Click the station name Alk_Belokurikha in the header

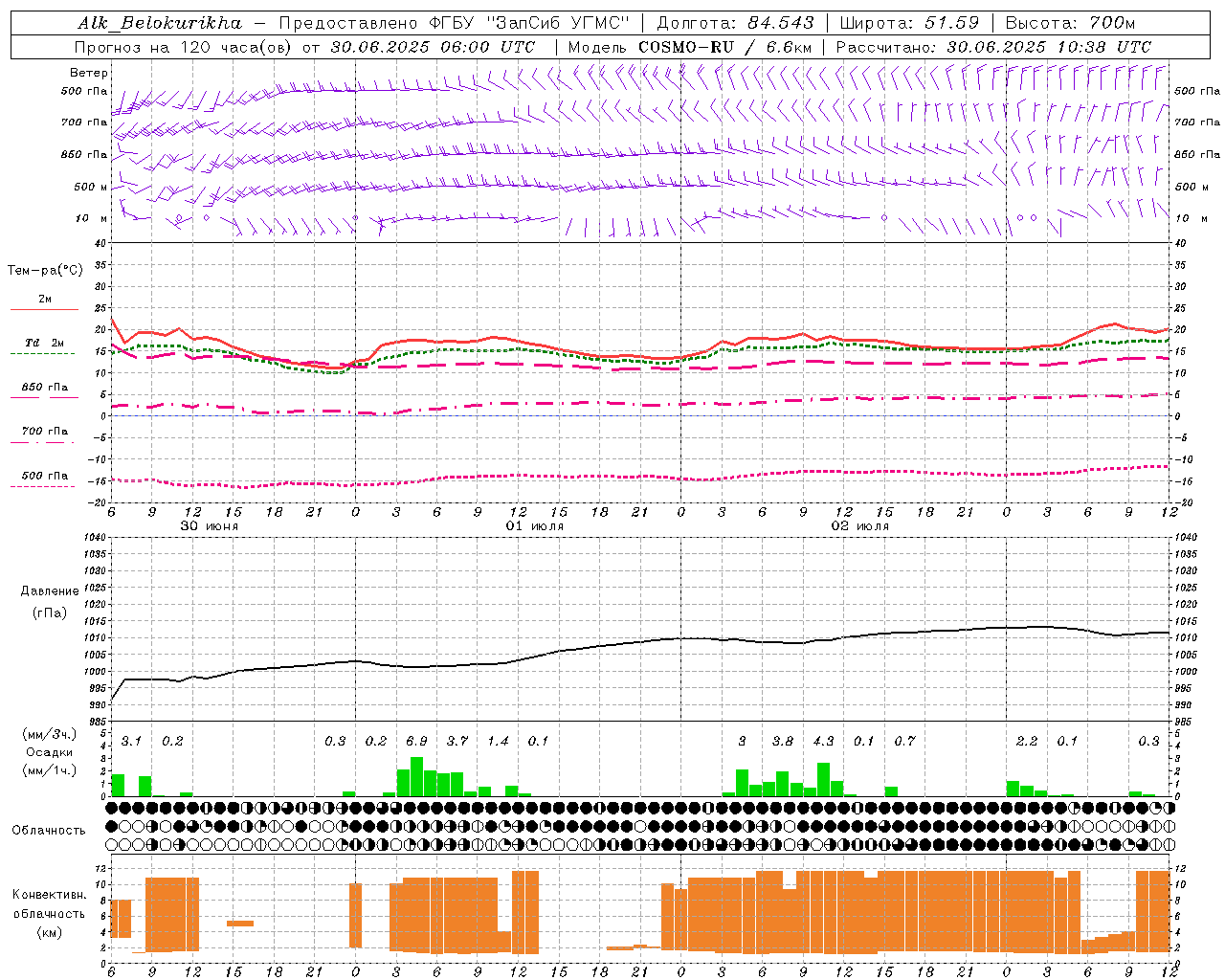click(160, 23)
